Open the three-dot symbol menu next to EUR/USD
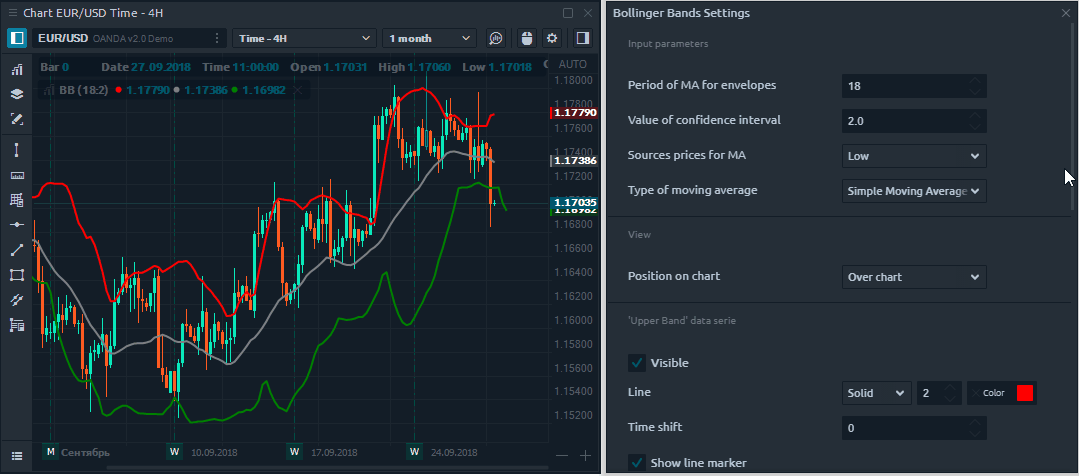This screenshot has height=476, width=1079. click(x=217, y=38)
